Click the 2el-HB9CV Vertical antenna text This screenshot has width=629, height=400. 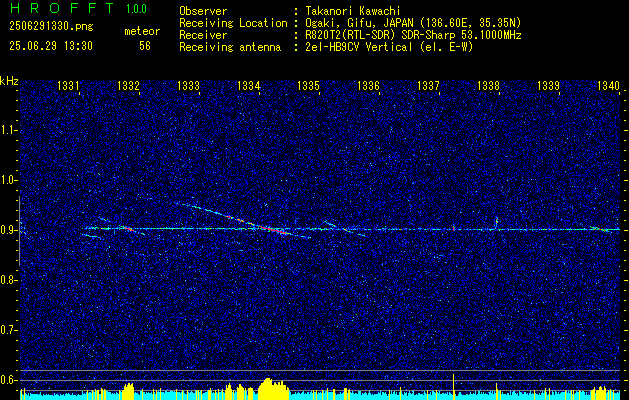coord(389,47)
